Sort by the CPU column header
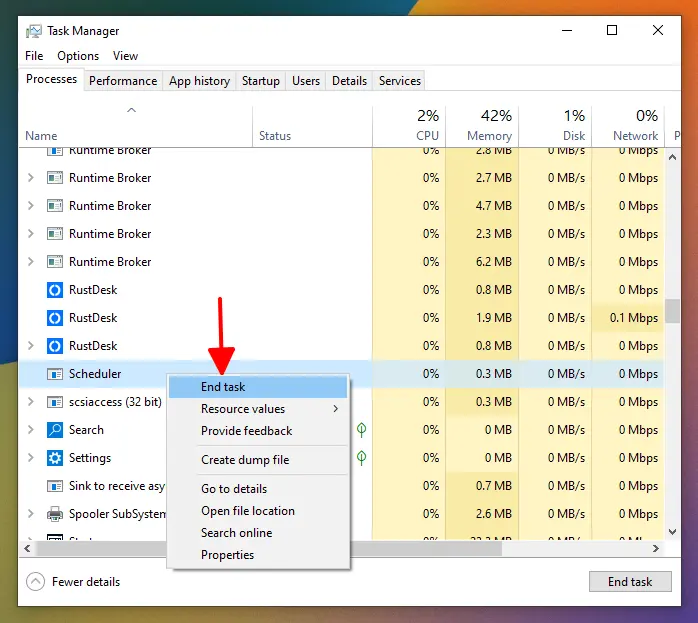 pos(409,126)
